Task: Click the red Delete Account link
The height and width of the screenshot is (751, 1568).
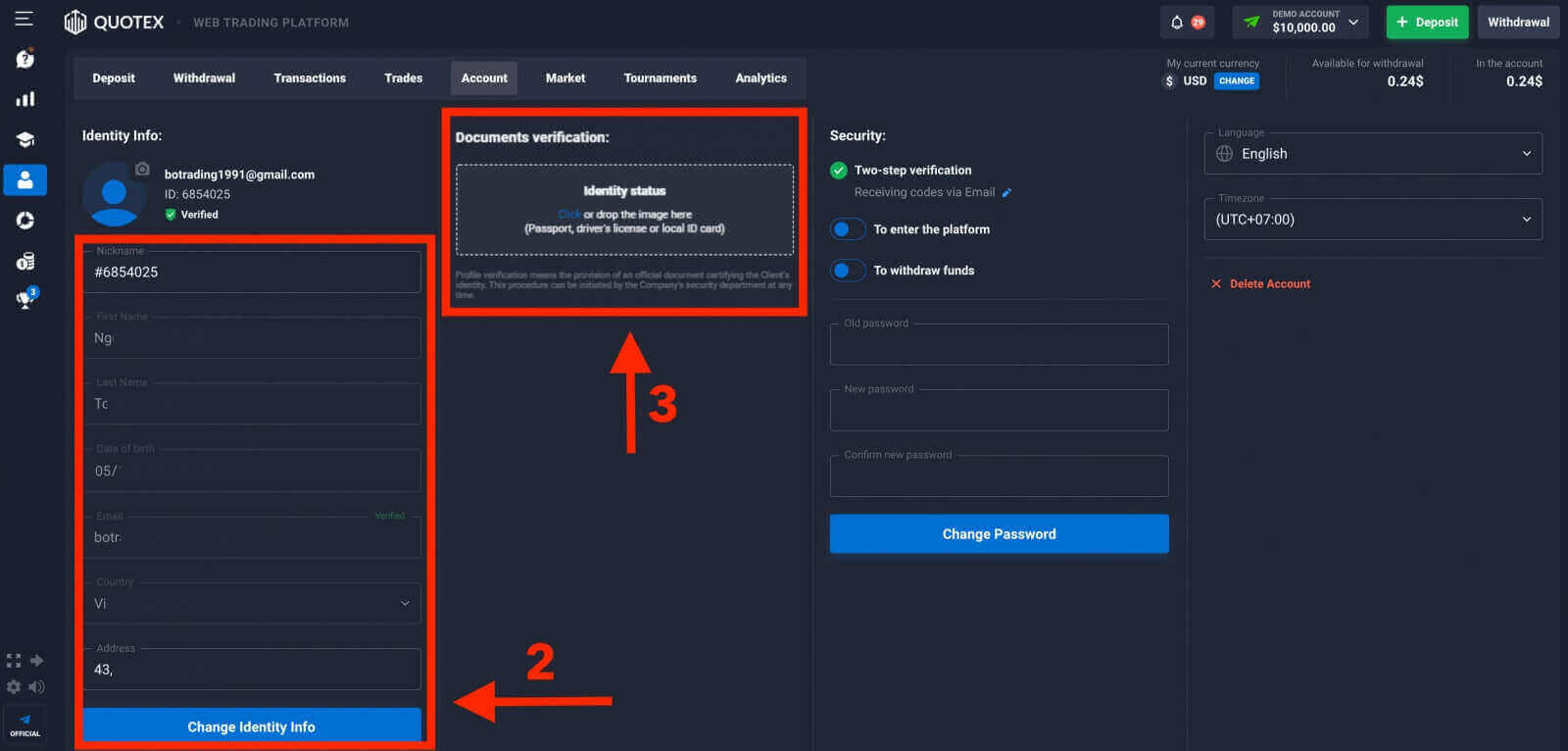Action: point(1269,284)
